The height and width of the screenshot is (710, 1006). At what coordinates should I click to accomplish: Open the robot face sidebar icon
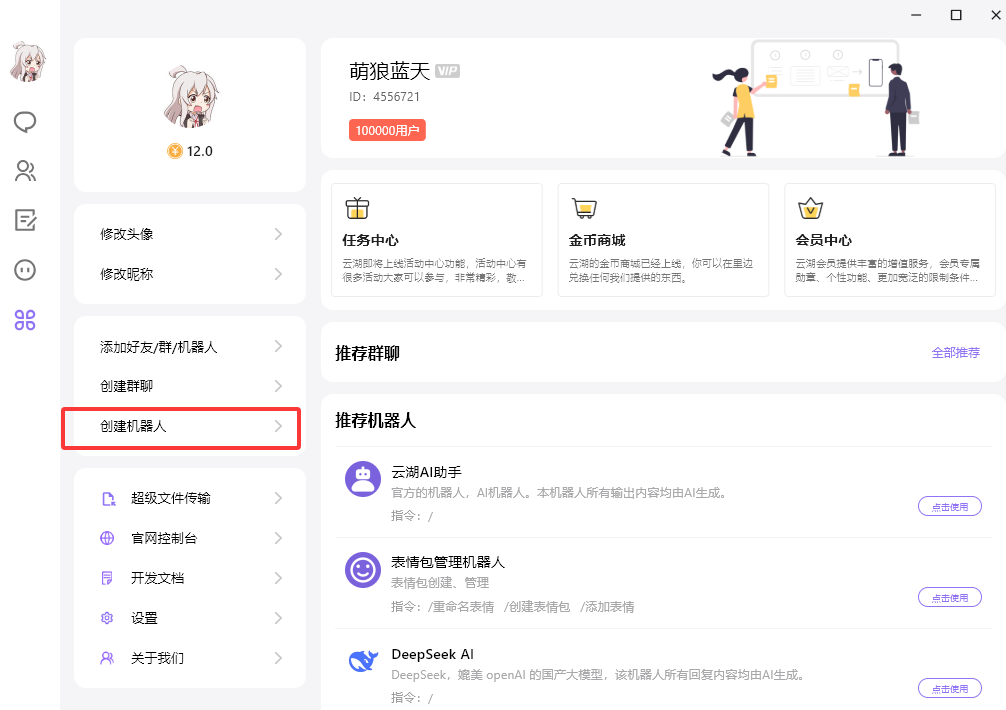click(25, 270)
